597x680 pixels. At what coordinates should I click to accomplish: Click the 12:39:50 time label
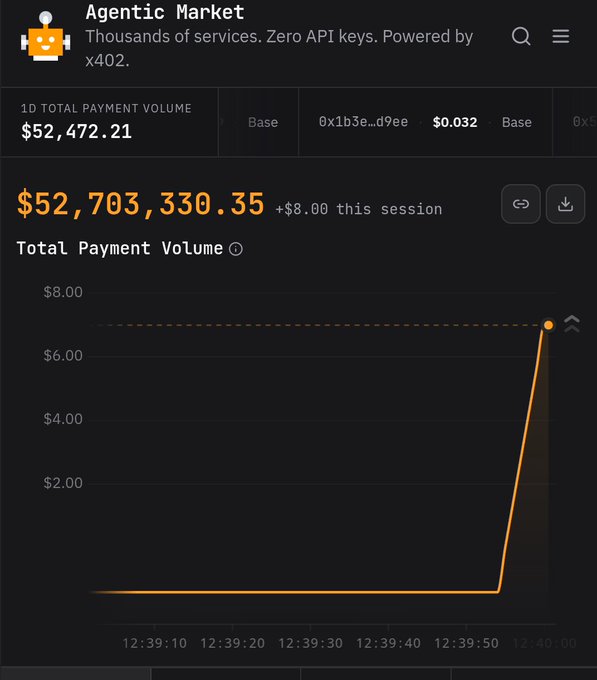(467, 643)
